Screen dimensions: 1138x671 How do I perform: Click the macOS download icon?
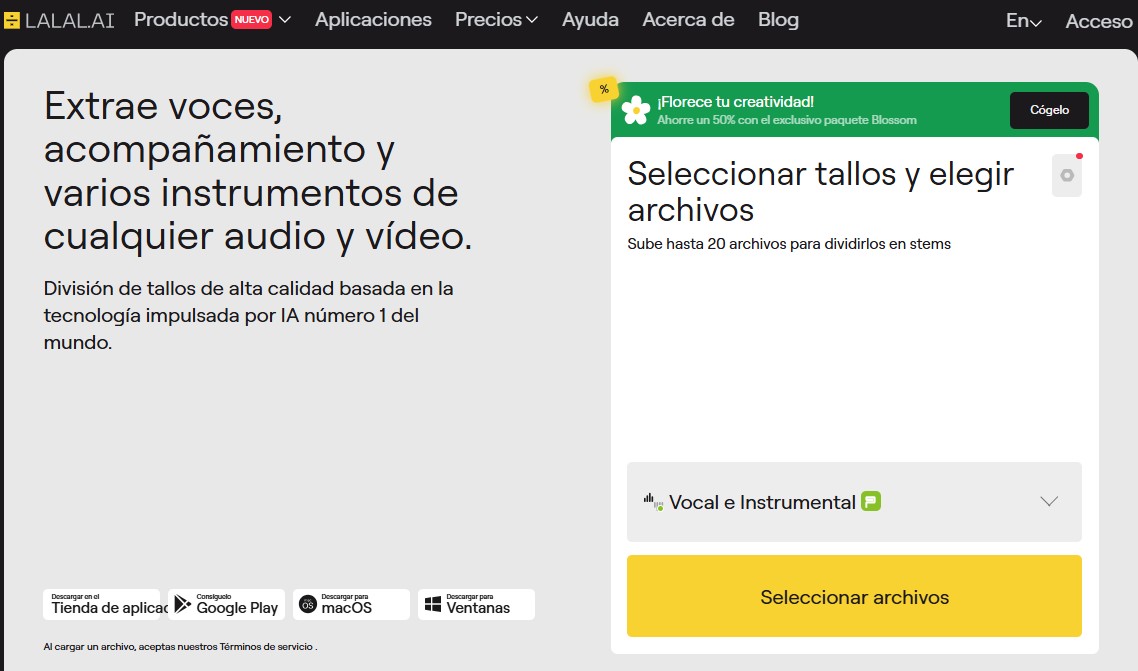pyautogui.click(x=308, y=604)
